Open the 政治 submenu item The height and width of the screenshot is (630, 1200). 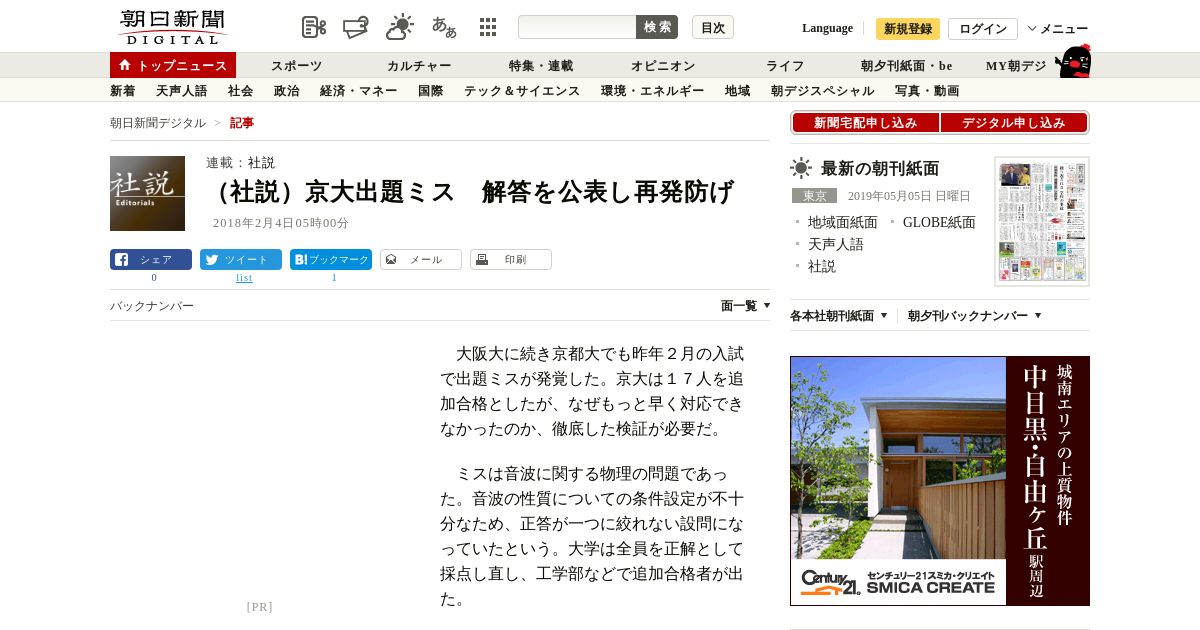pyautogui.click(x=286, y=91)
